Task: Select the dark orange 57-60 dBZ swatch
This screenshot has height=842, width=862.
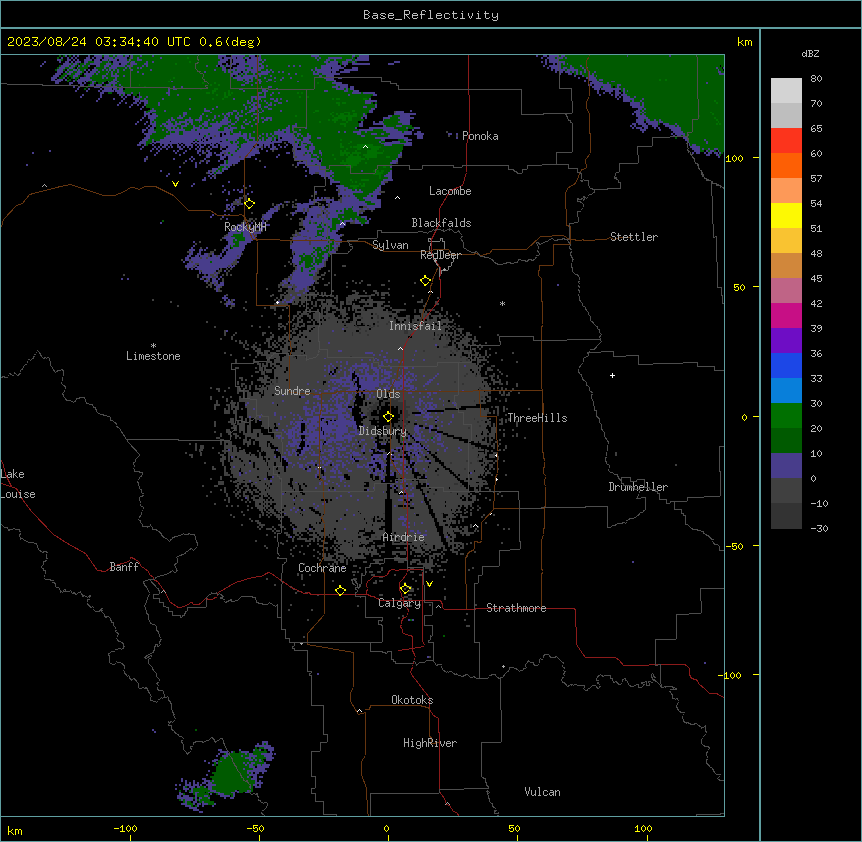Action: pos(786,165)
